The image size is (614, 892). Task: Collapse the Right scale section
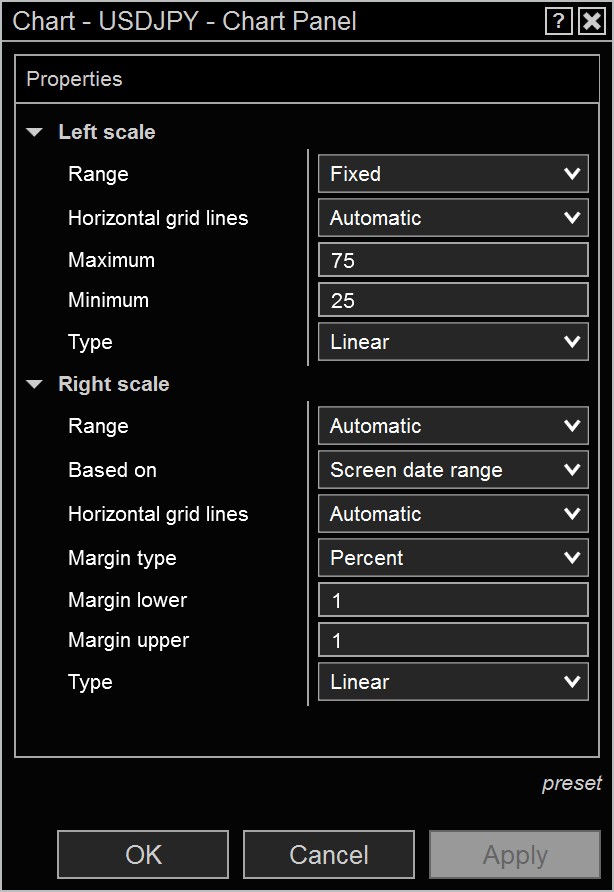pyautogui.click(x=36, y=384)
